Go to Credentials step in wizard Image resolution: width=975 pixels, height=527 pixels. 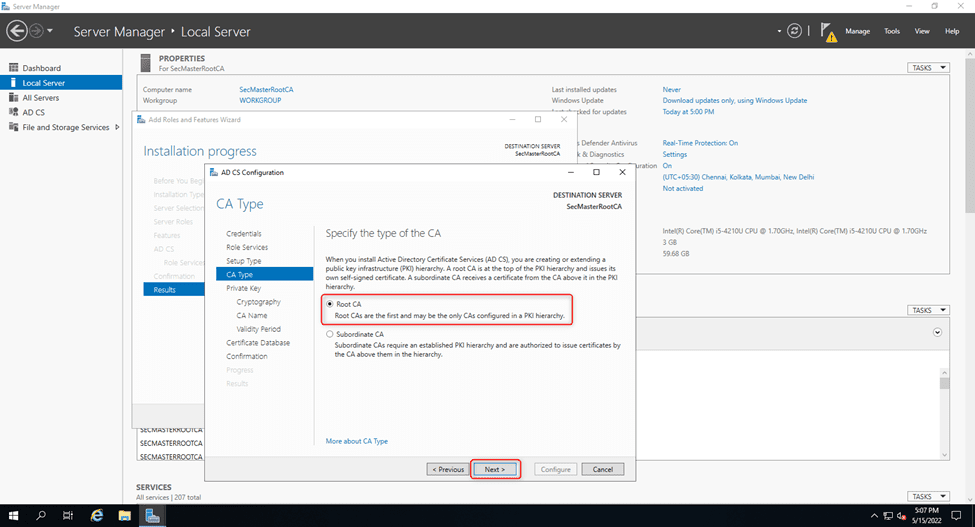click(244, 234)
